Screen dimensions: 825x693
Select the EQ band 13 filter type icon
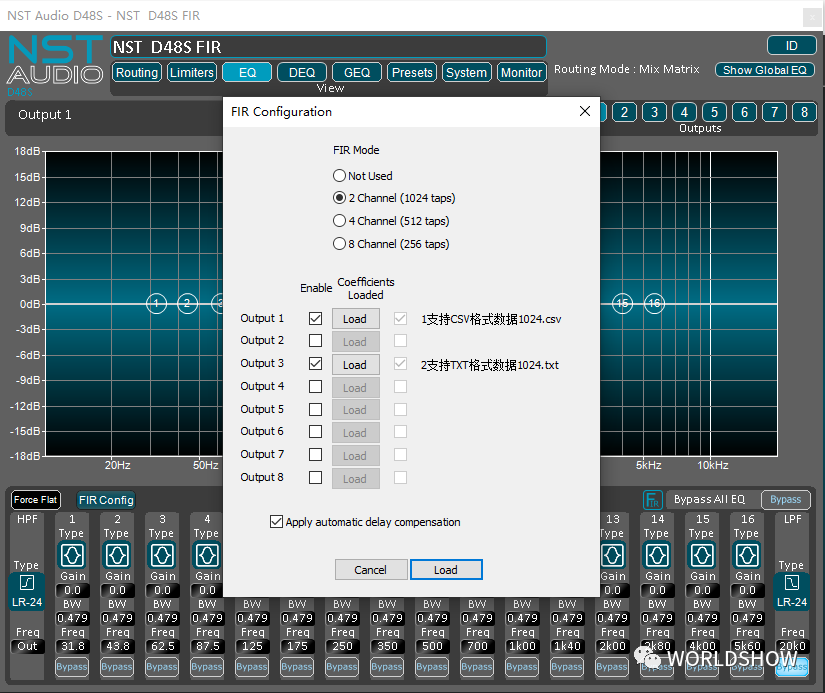(x=613, y=555)
